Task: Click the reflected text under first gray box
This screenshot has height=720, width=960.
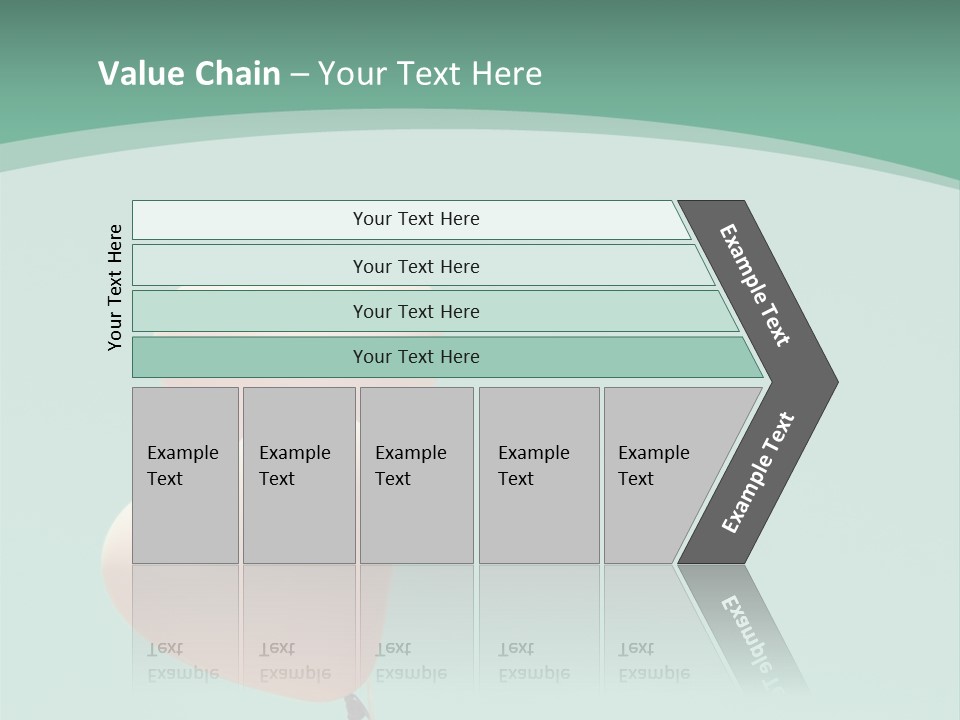Action: [182, 661]
